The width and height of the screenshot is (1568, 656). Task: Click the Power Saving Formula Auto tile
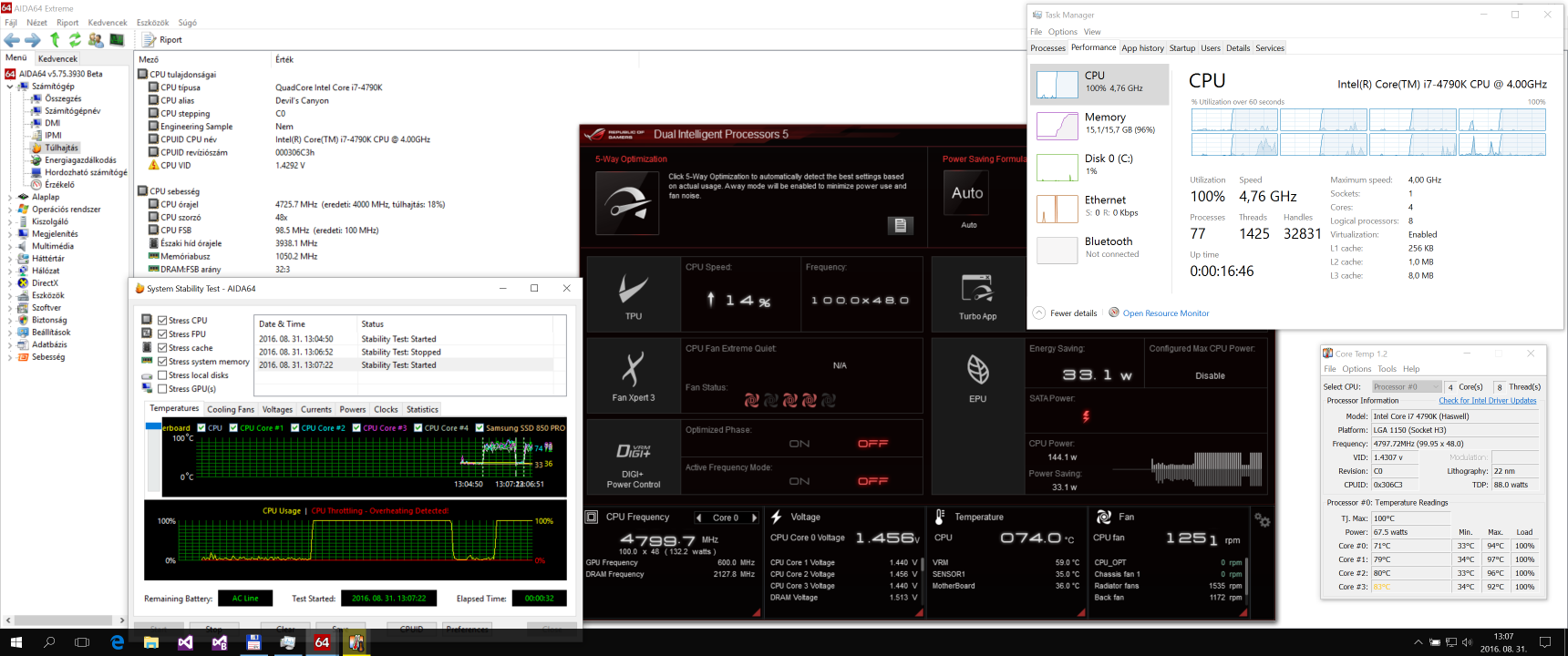(x=967, y=193)
